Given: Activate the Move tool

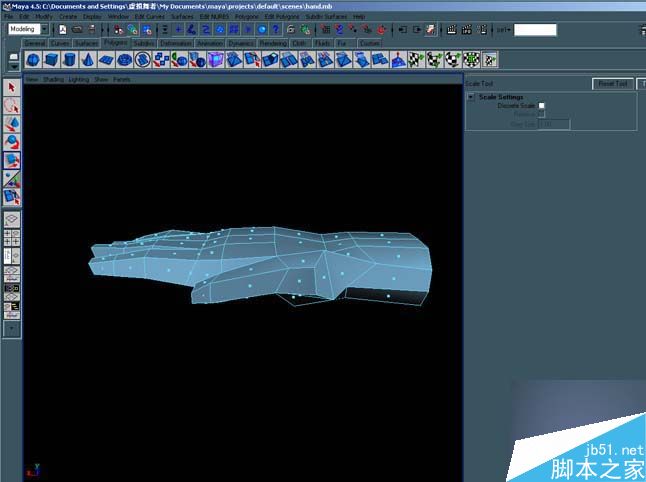Looking at the screenshot, I should pyautogui.click(x=12, y=124).
